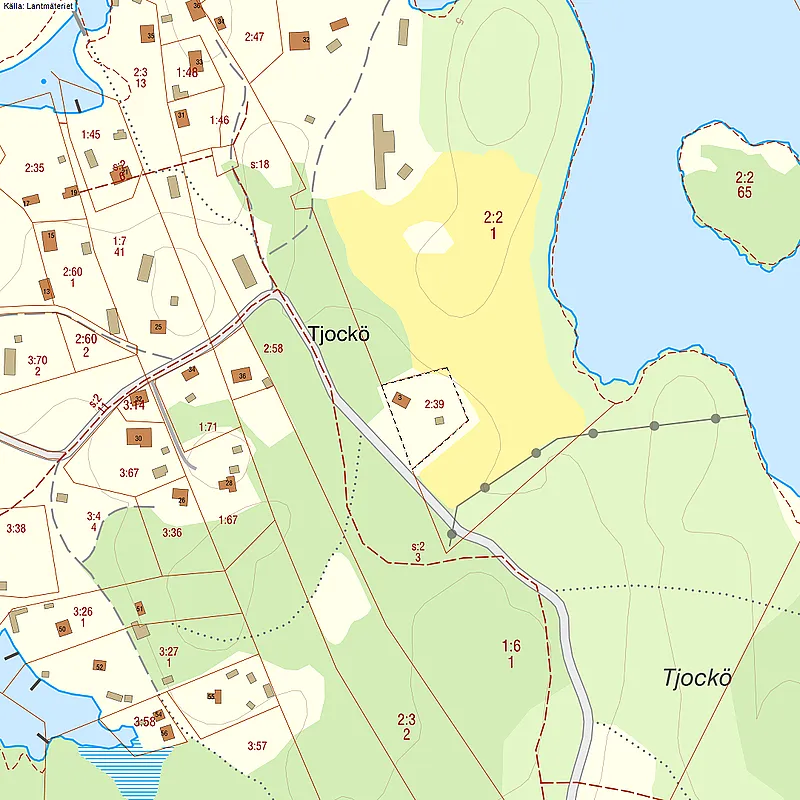
Task: Click parcel label '1:71'
Action: 208,427
